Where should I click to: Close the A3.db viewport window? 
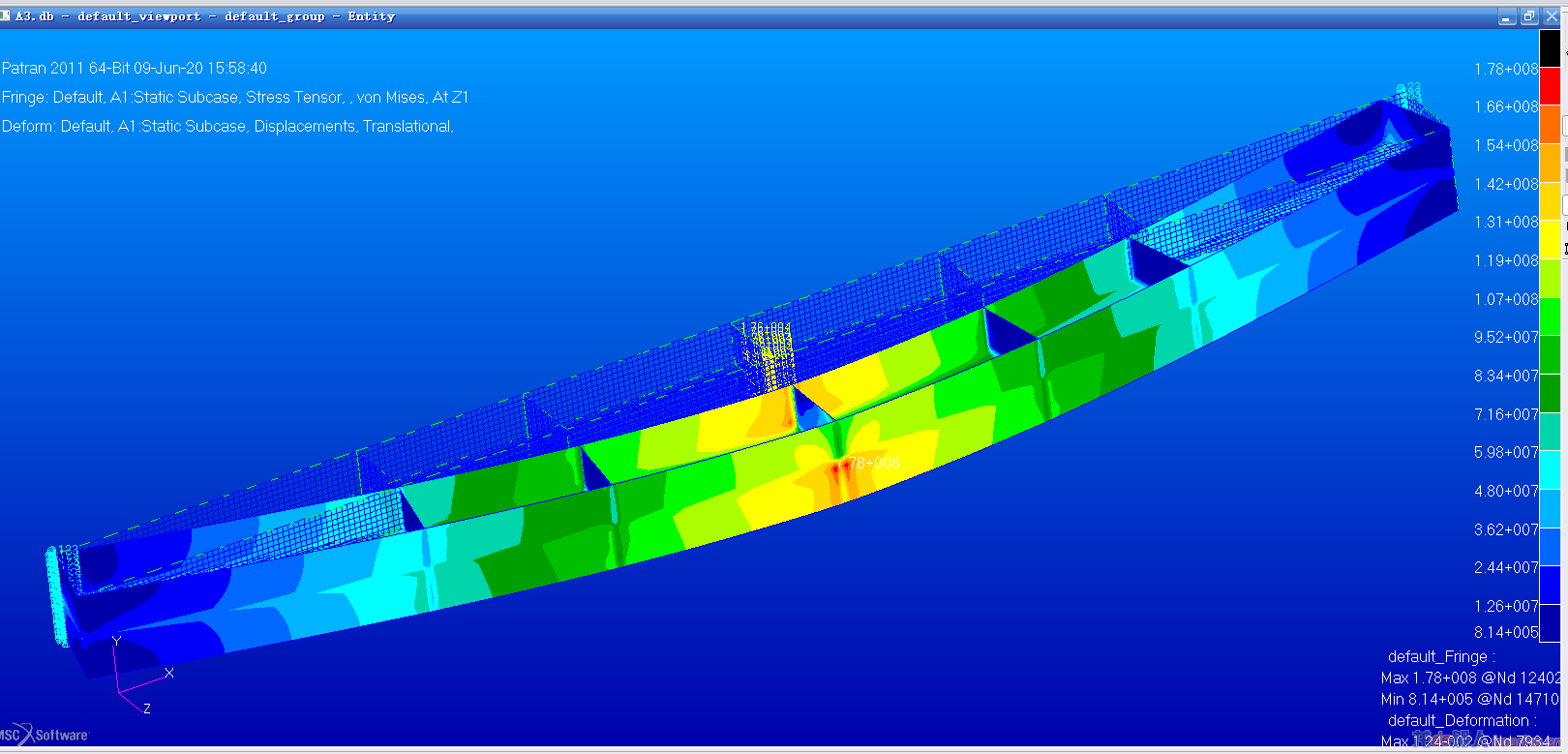pyautogui.click(x=1551, y=16)
